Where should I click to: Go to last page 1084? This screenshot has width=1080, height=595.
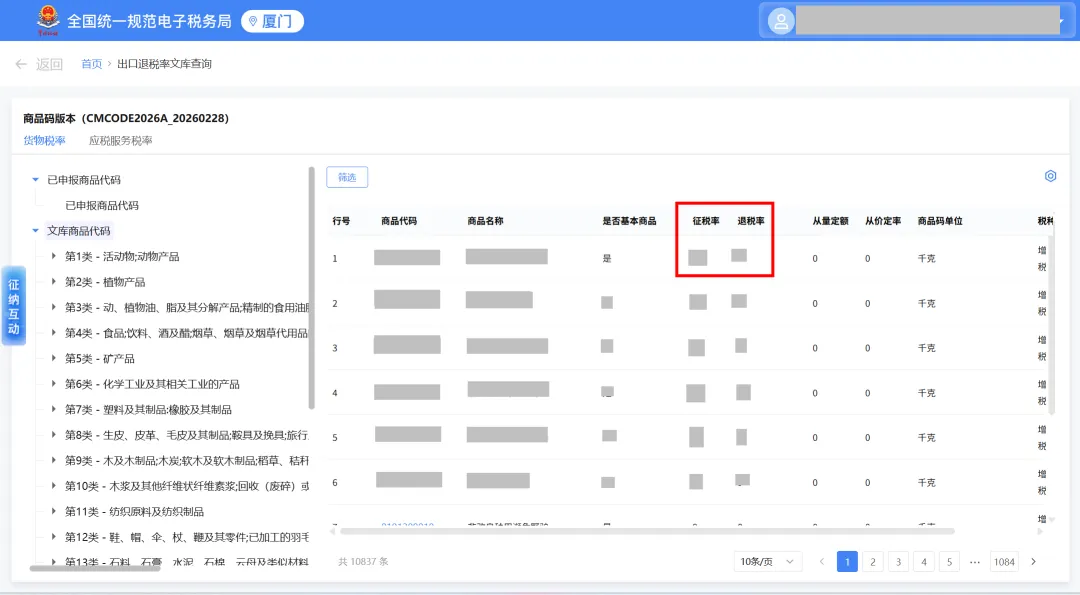point(1004,561)
